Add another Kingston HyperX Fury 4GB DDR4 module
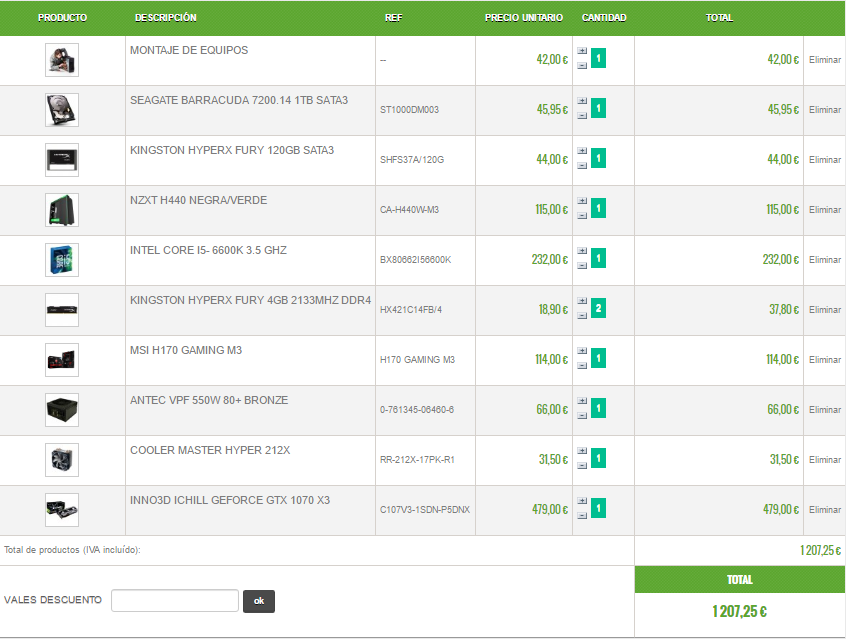847x639 pixels. 582,301
